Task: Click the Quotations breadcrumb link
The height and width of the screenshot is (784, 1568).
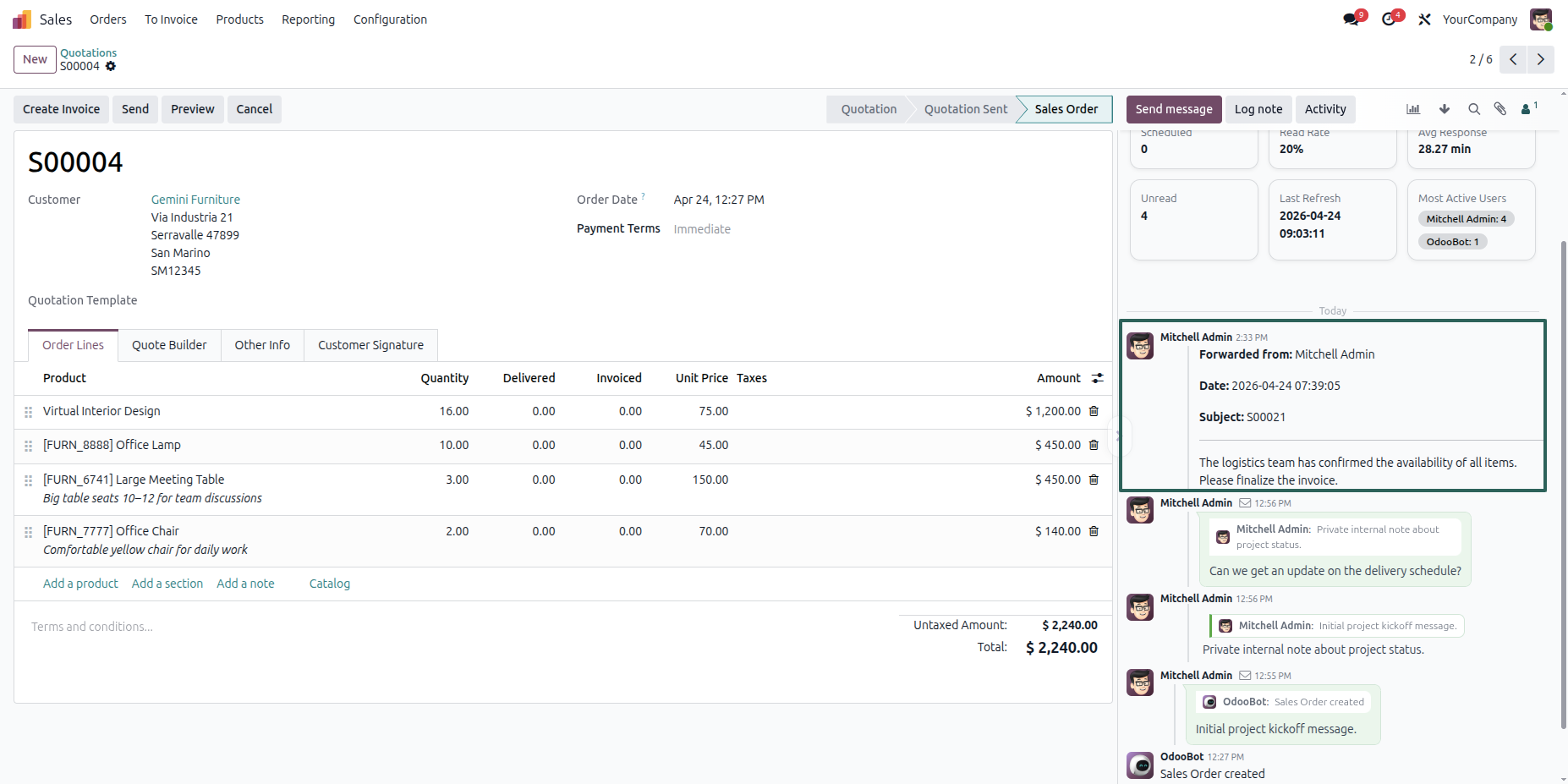Action: 88,52
